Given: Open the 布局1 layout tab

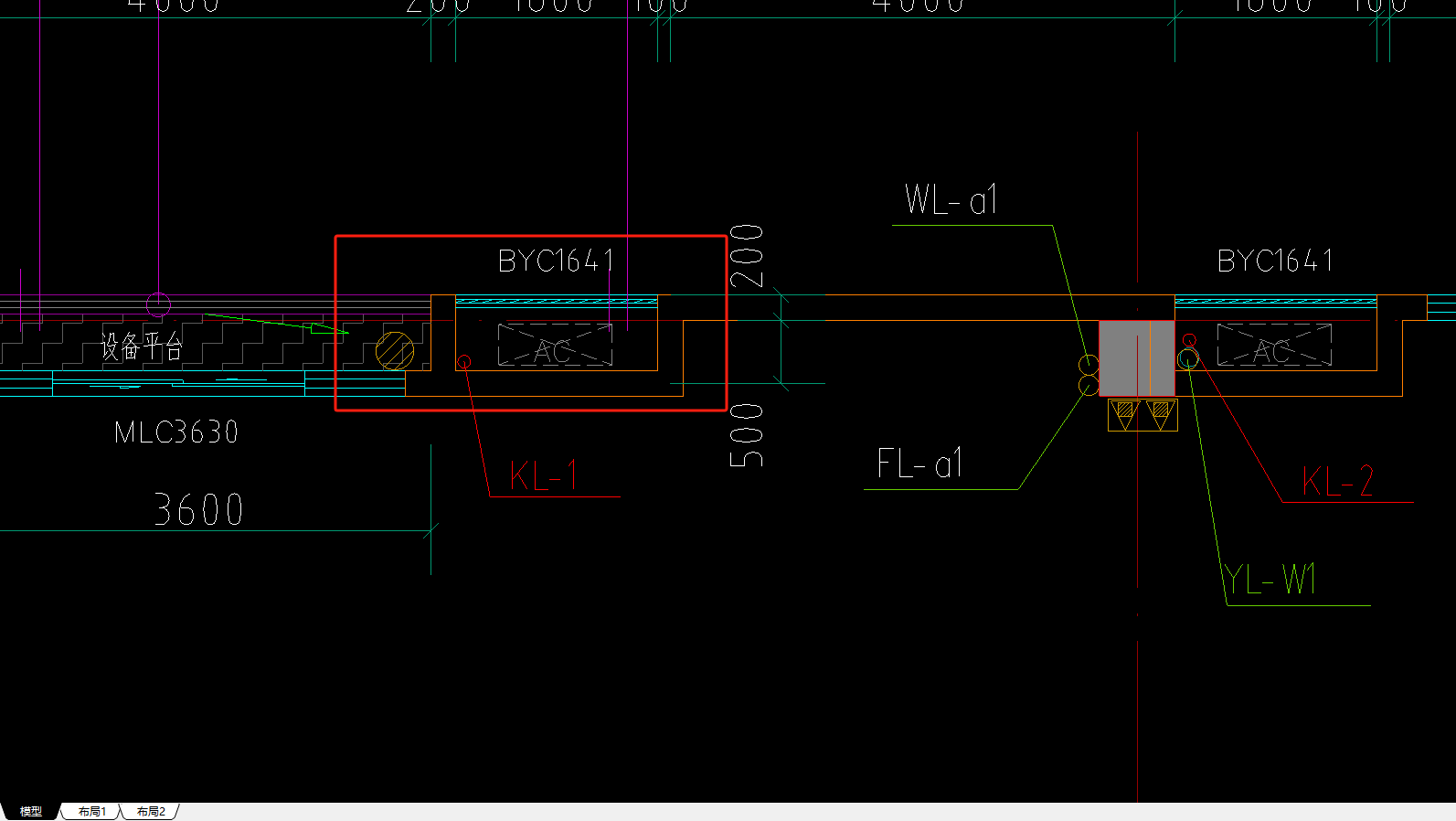Looking at the screenshot, I should [91, 811].
